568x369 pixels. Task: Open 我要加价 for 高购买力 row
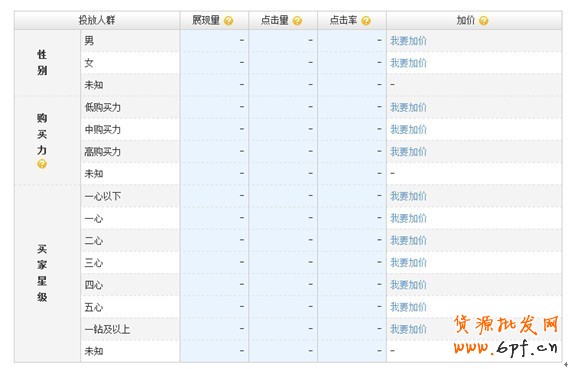point(408,152)
